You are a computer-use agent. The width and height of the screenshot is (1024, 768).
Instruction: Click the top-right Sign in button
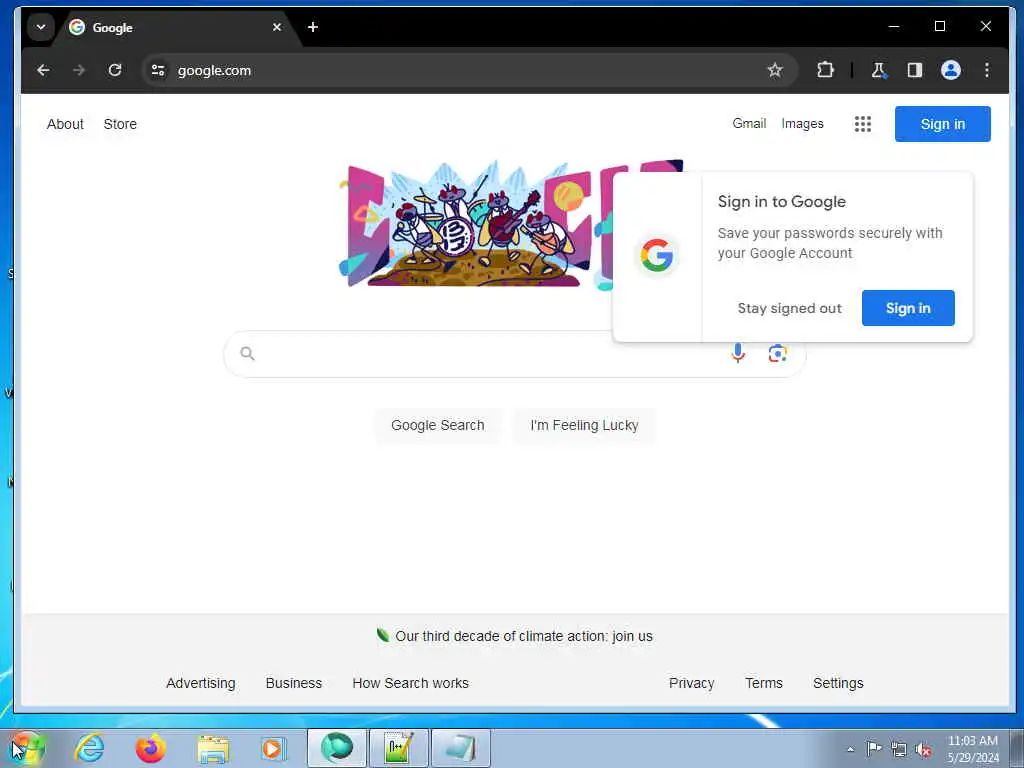pos(942,124)
